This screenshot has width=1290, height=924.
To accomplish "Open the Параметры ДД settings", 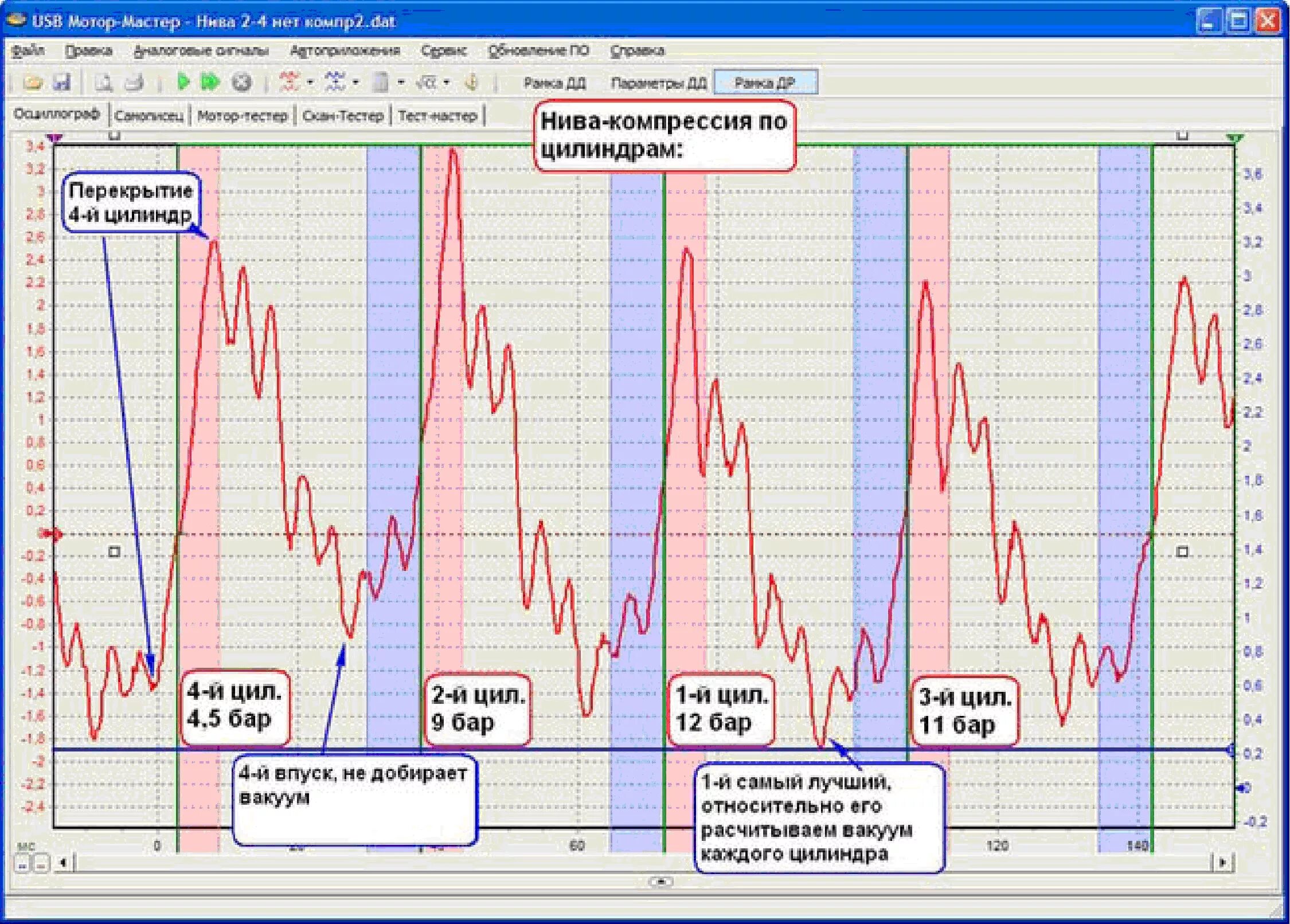I will [658, 83].
